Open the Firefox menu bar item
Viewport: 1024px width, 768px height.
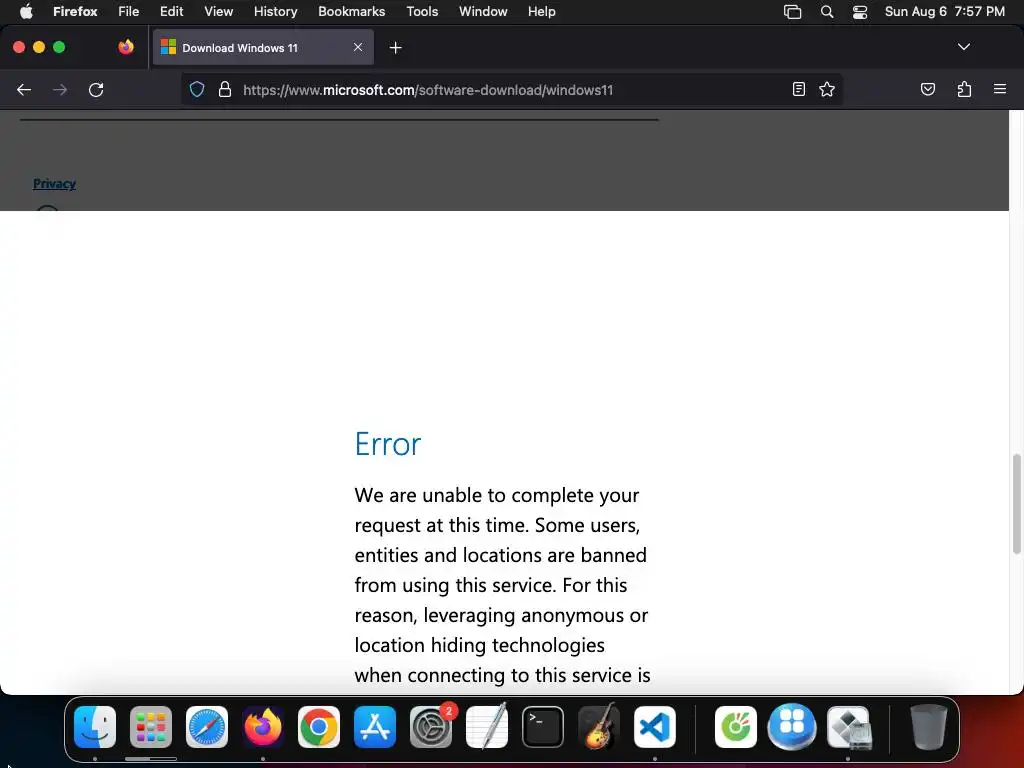75,12
